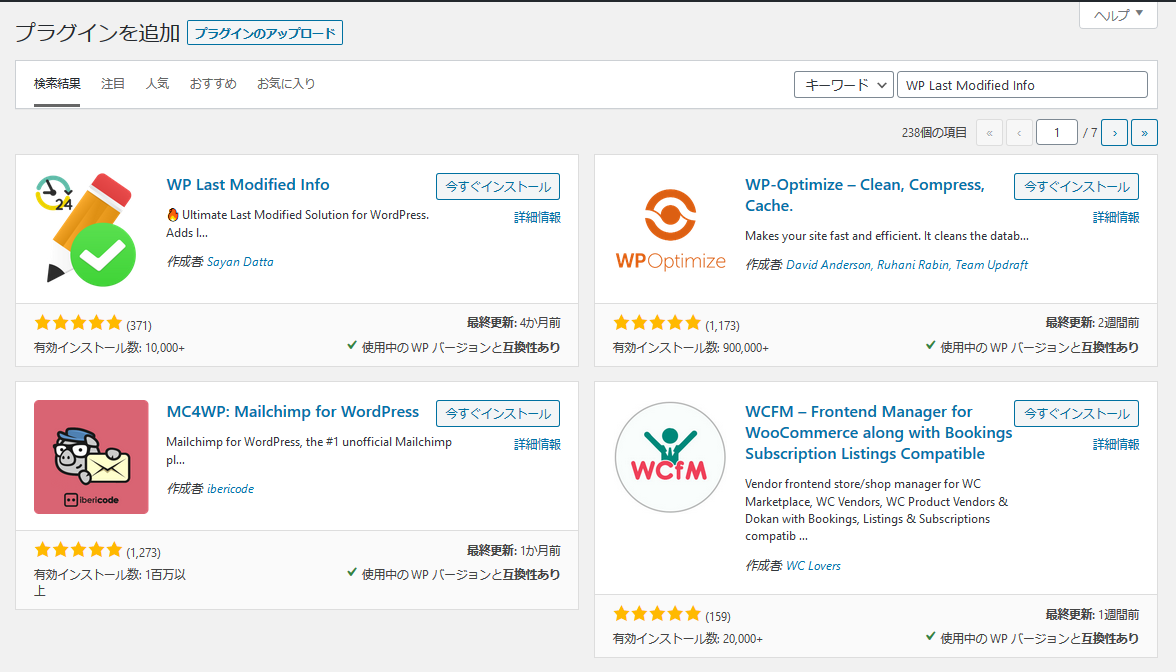Click the WP-Optimize plugin logo
Screen dimensions: 1176x672
670,230
